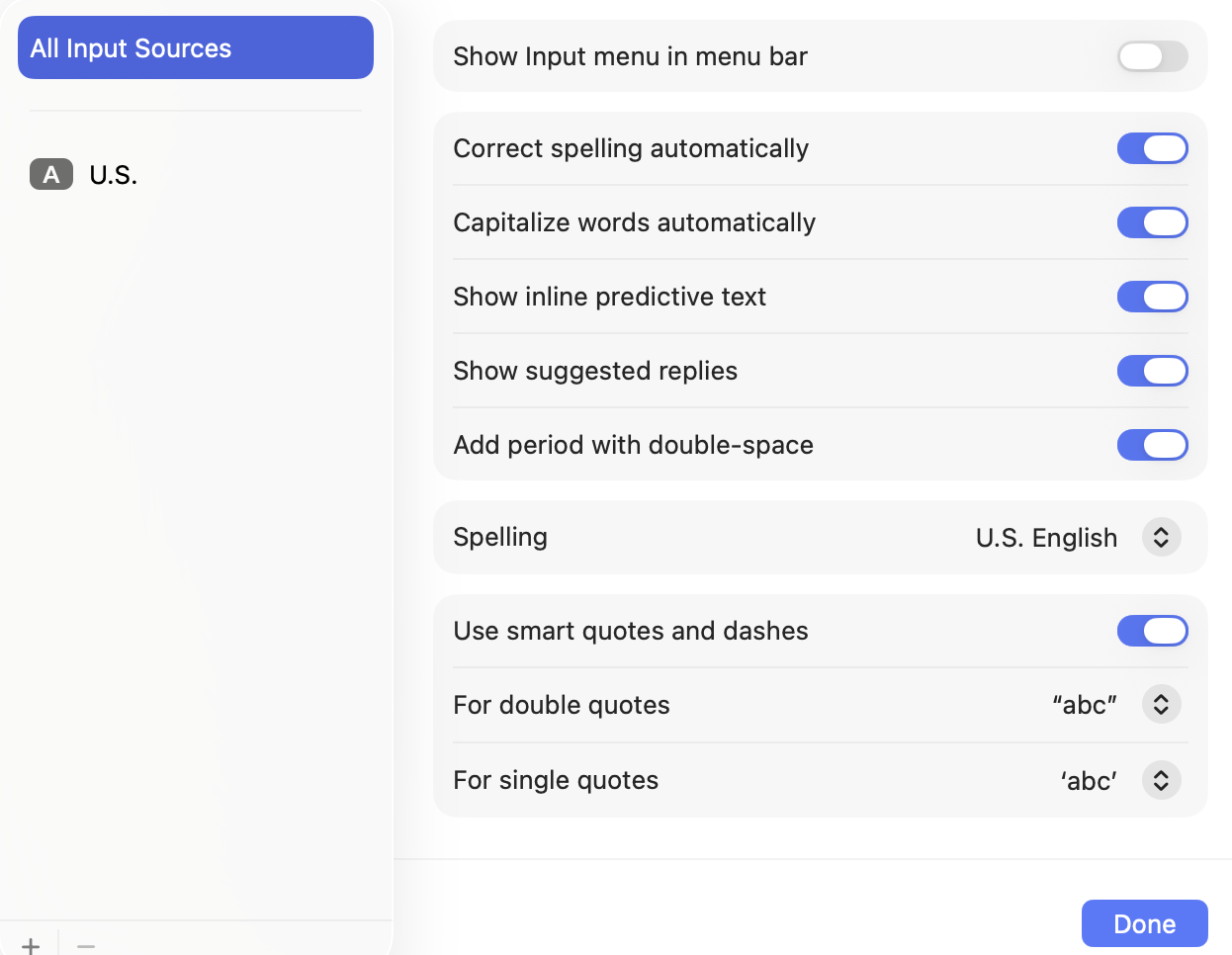Click the U.S. English spelling value
The image size is (1232, 955).
1046,538
